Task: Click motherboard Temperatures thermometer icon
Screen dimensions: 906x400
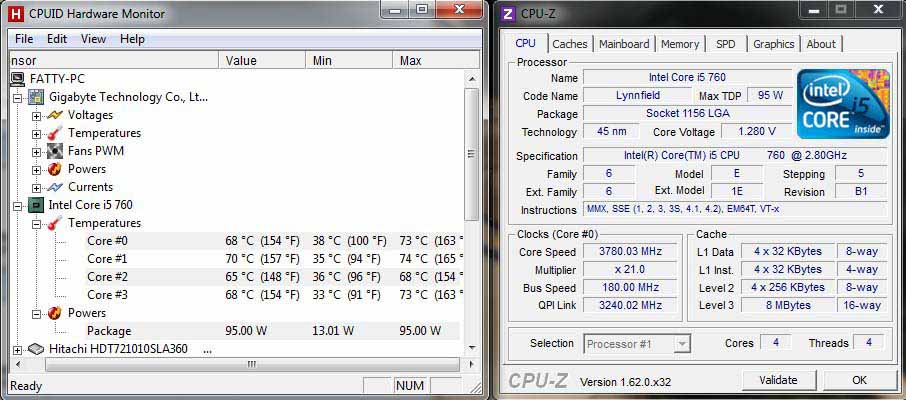Action: pos(55,133)
